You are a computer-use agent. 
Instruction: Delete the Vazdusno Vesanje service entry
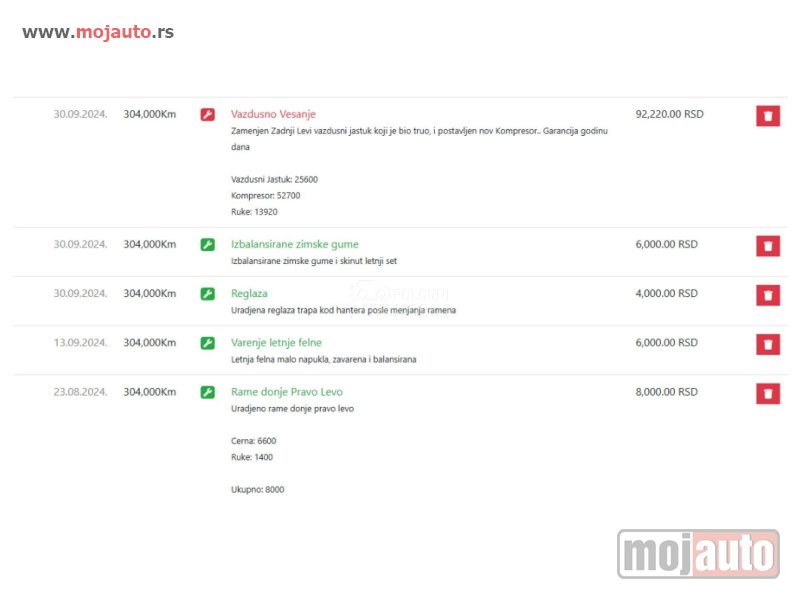point(767,116)
